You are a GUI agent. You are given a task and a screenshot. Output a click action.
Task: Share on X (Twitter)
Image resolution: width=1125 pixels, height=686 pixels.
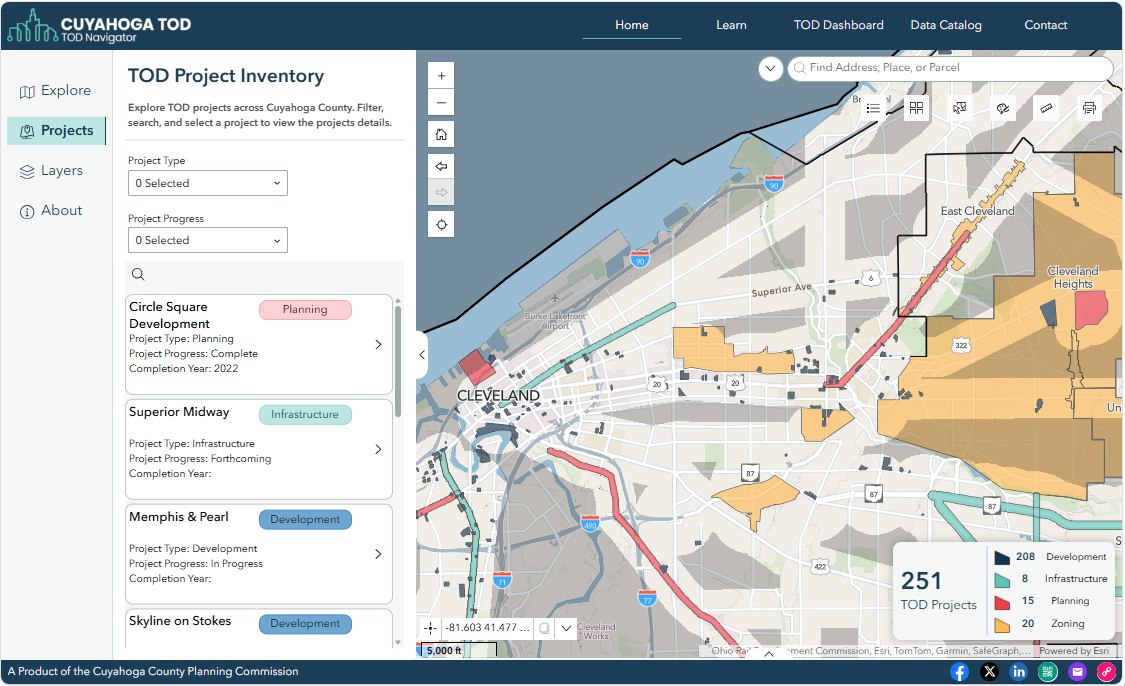click(x=989, y=672)
